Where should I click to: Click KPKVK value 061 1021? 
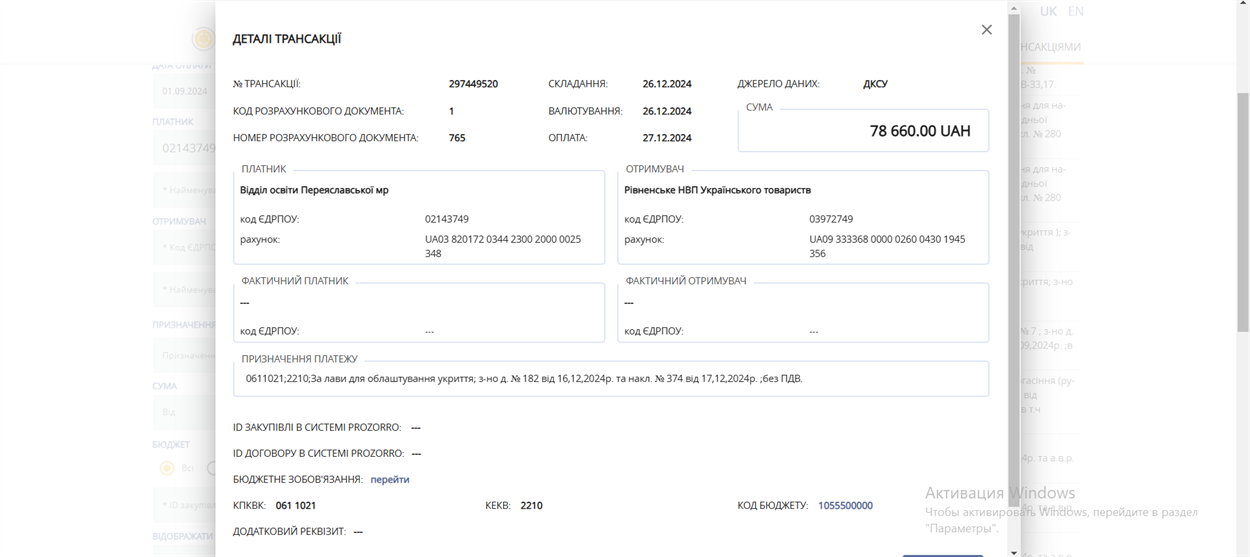click(296, 506)
